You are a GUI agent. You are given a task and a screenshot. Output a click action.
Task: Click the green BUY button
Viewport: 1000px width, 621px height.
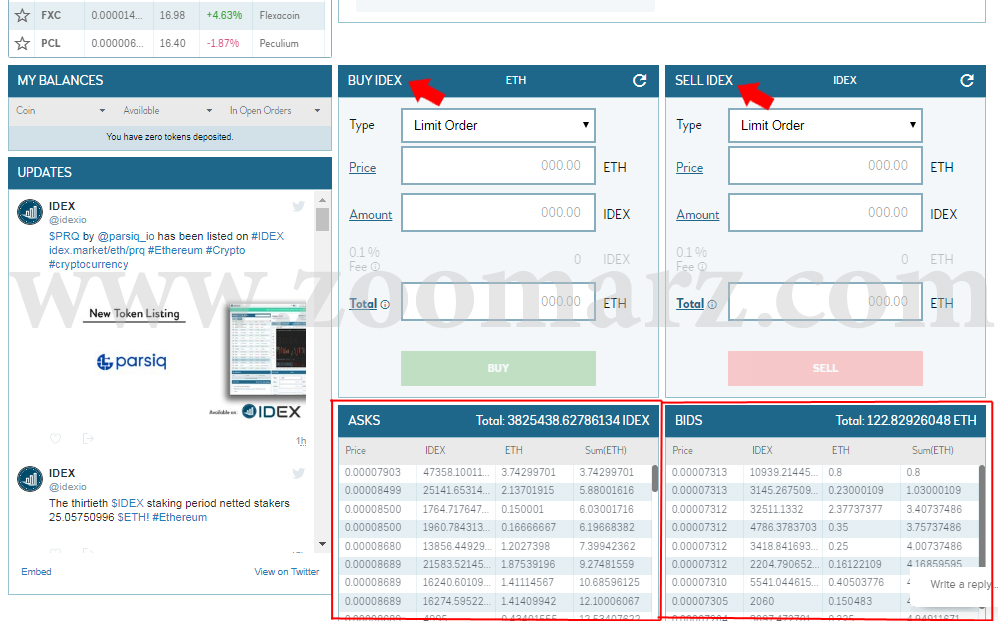[498, 369]
